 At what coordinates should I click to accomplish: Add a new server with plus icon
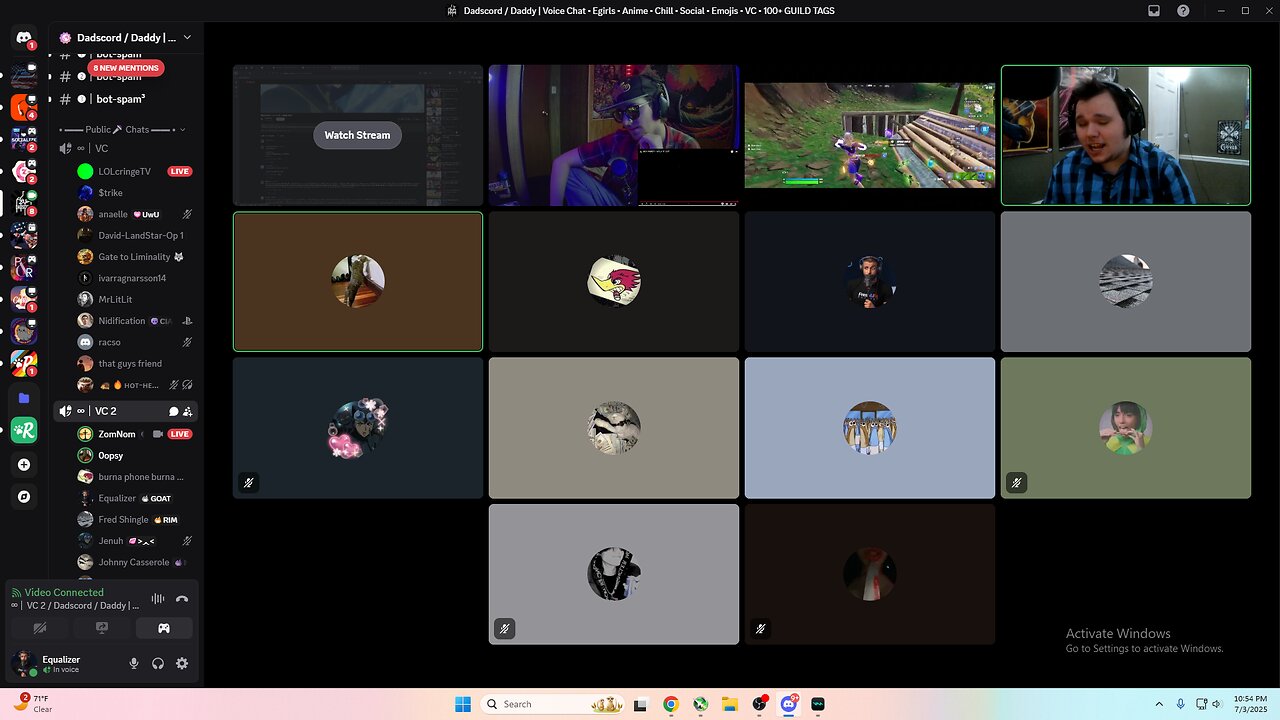[24, 464]
